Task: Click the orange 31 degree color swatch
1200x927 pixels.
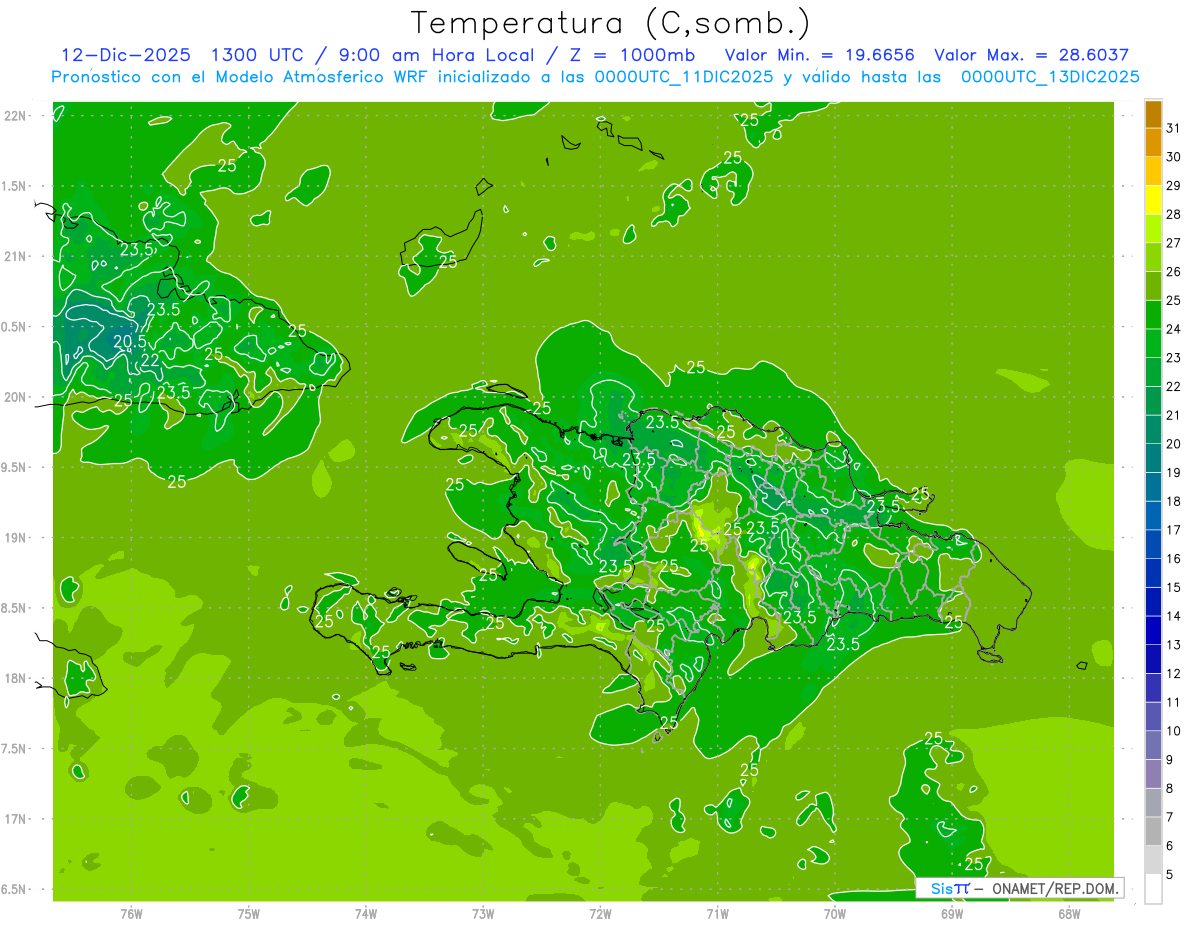Action: point(1153,114)
